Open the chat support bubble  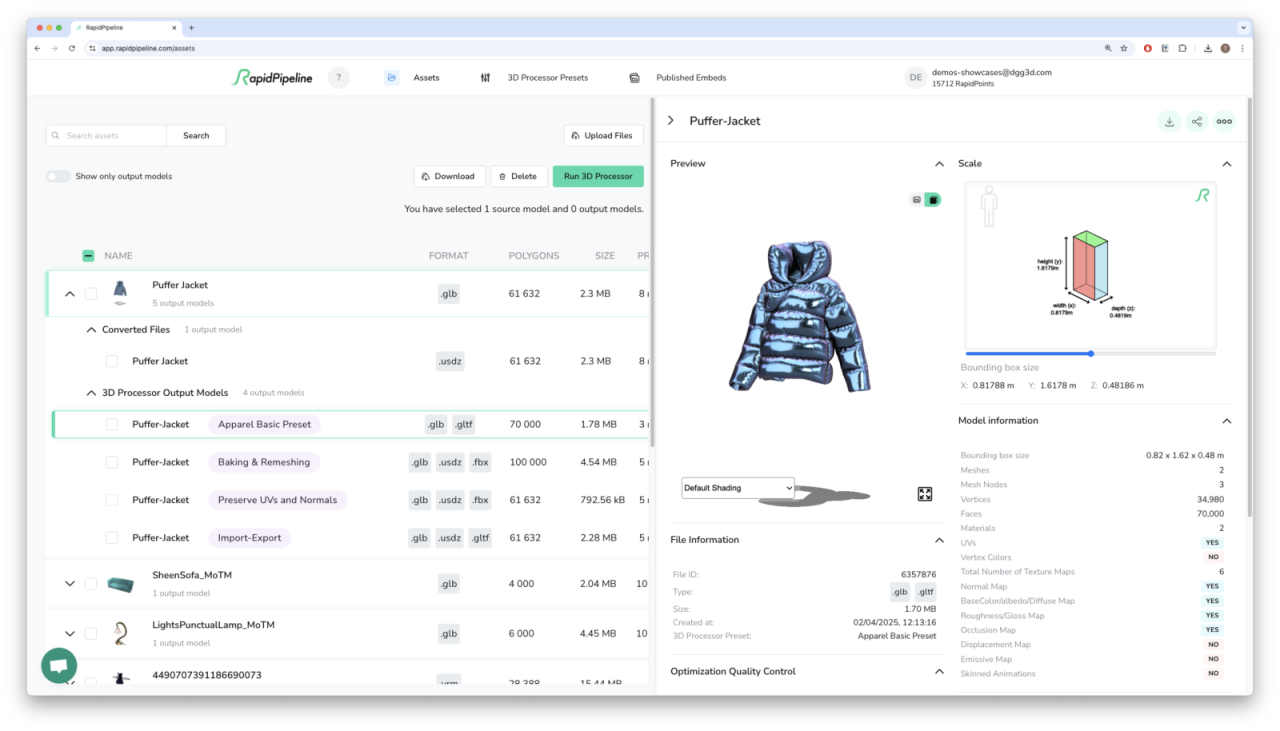tap(59, 665)
